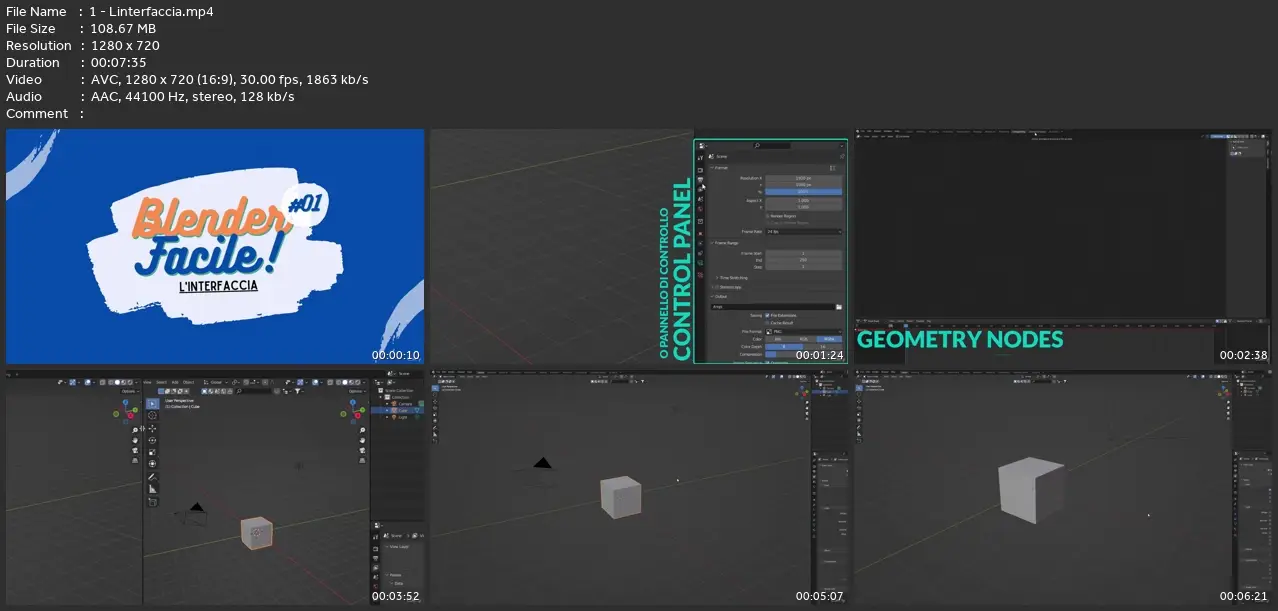The height and width of the screenshot is (611, 1278).
Task: Adjust the Compression slider
Action: [803, 354]
